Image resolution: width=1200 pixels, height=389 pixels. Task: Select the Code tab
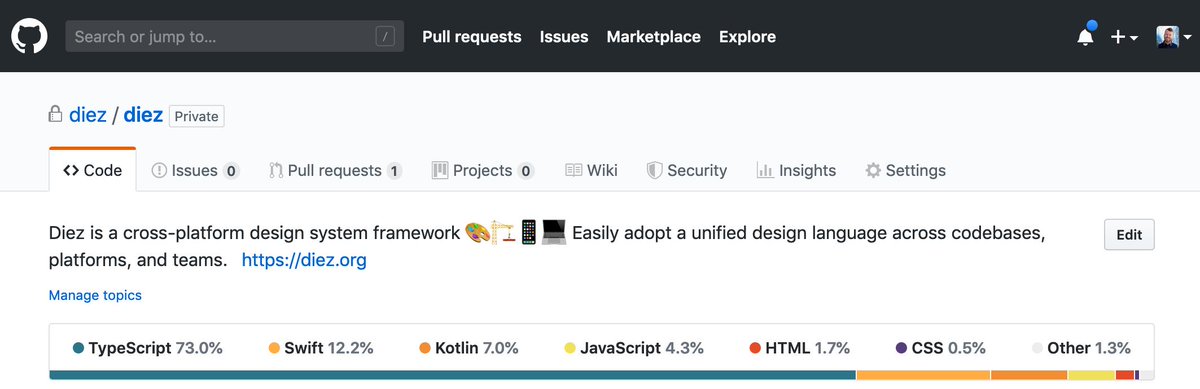[x=92, y=170]
